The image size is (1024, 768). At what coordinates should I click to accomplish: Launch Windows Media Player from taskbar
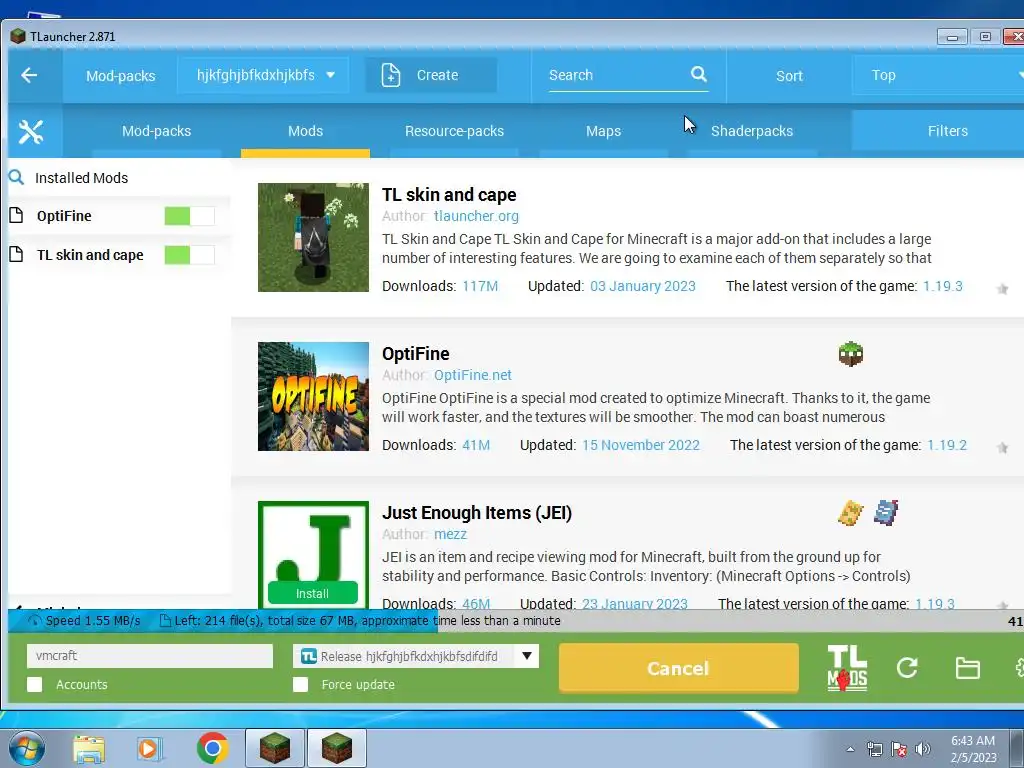click(x=150, y=748)
